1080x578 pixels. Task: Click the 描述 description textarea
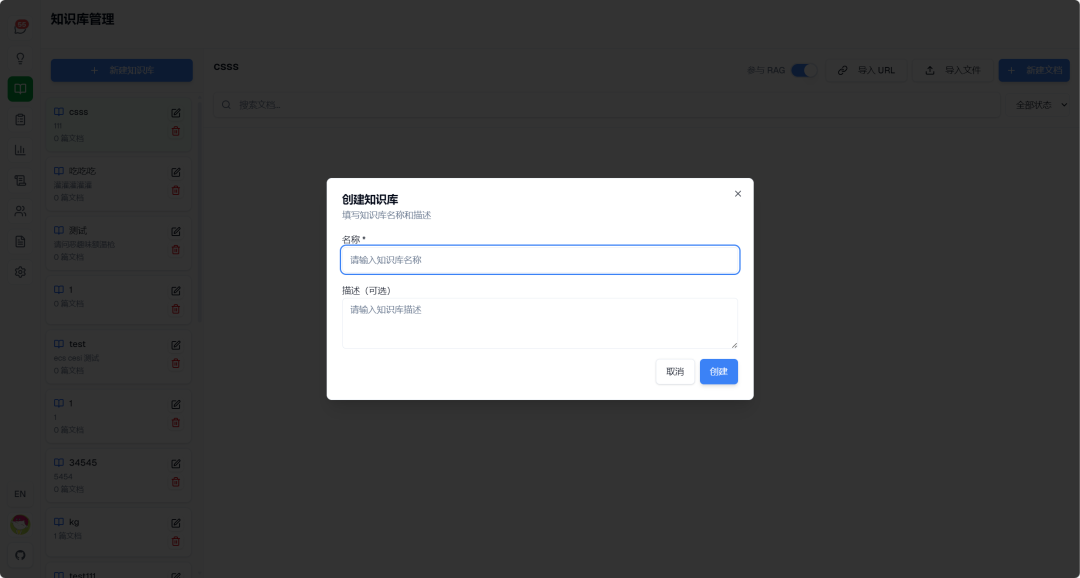pyautogui.click(x=540, y=323)
